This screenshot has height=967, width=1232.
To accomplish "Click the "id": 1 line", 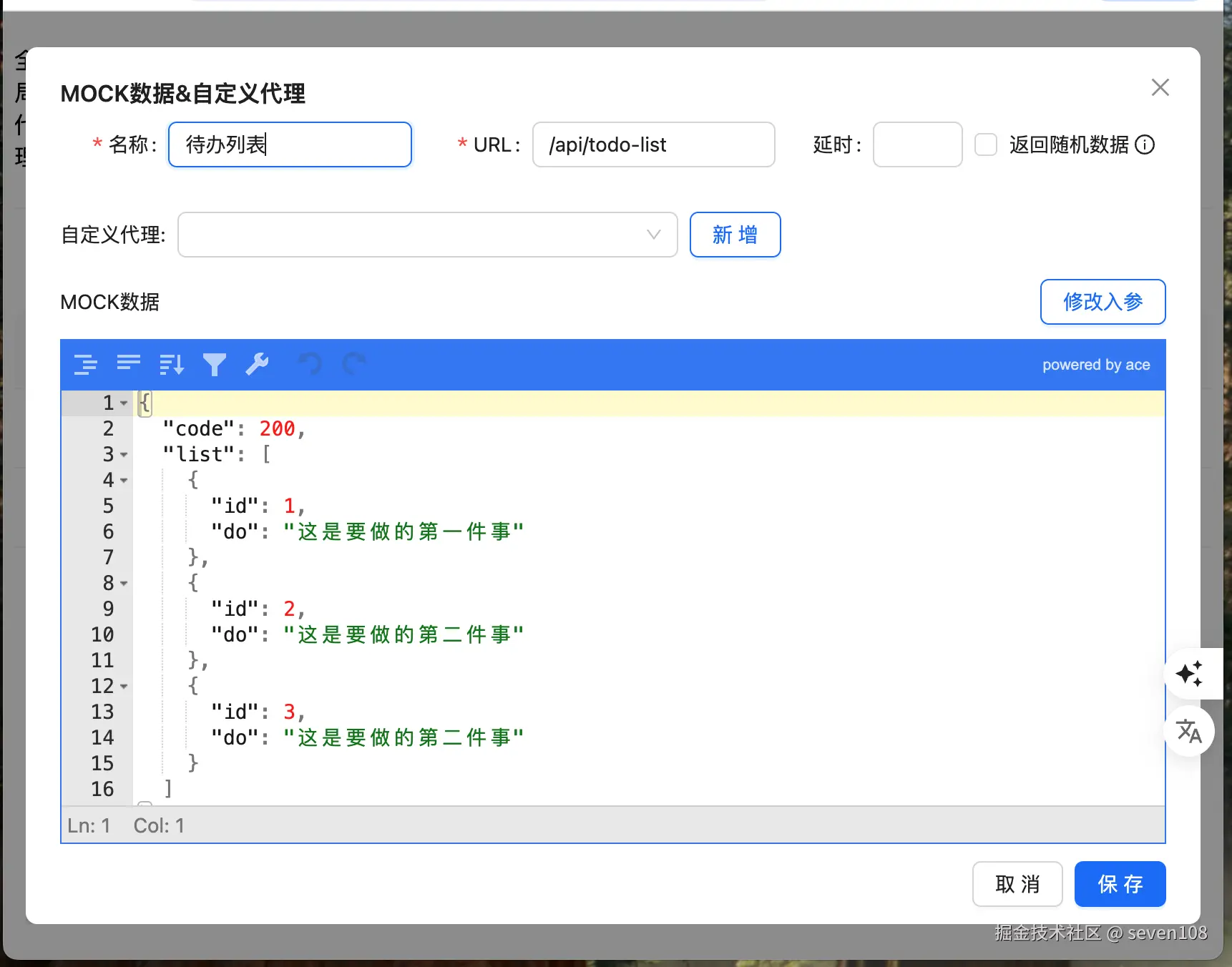I will click(x=258, y=506).
